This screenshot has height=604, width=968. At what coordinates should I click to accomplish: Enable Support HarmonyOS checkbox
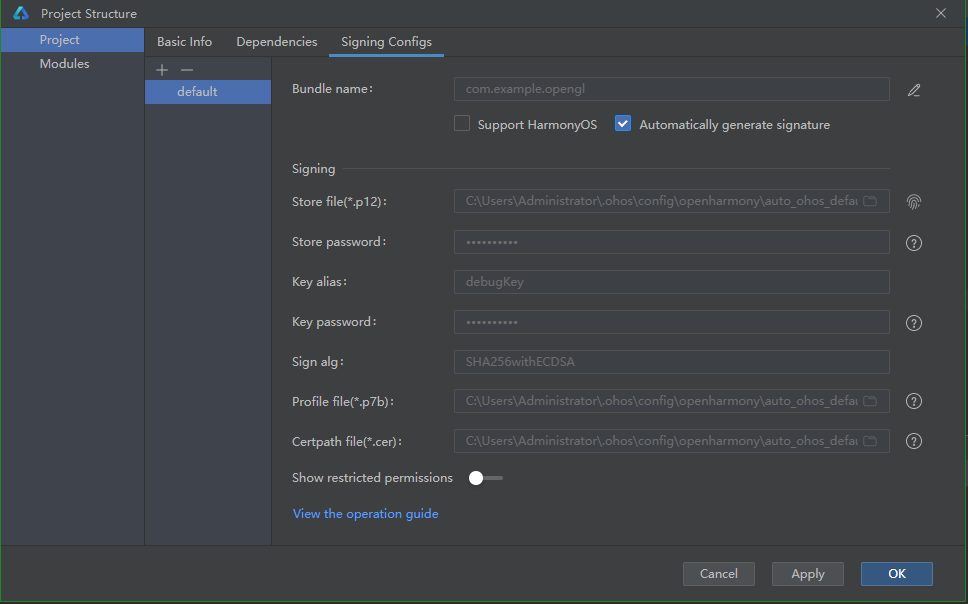[462, 124]
